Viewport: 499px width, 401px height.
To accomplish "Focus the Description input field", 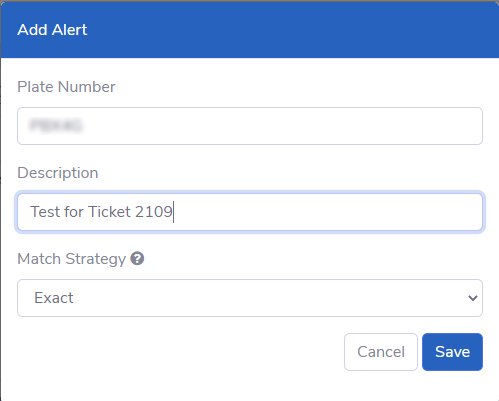I will pyautogui.click(x=250, y=212).
